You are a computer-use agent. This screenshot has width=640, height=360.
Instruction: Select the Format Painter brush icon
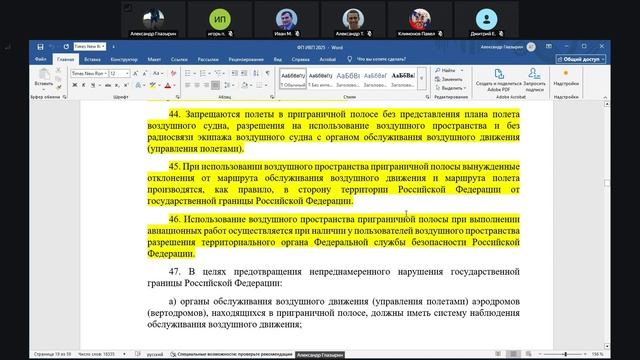point(58,87)
